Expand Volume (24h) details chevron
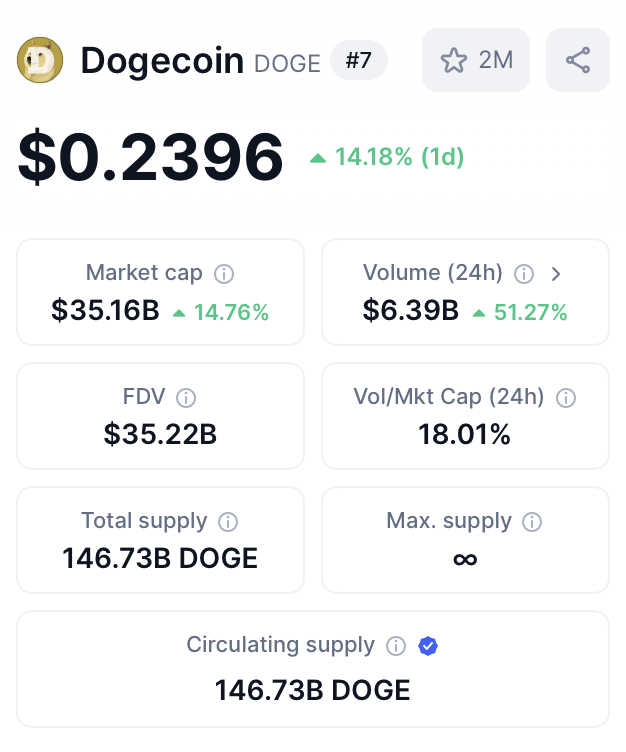Screen dimensions: 626x752 point(556,273)
